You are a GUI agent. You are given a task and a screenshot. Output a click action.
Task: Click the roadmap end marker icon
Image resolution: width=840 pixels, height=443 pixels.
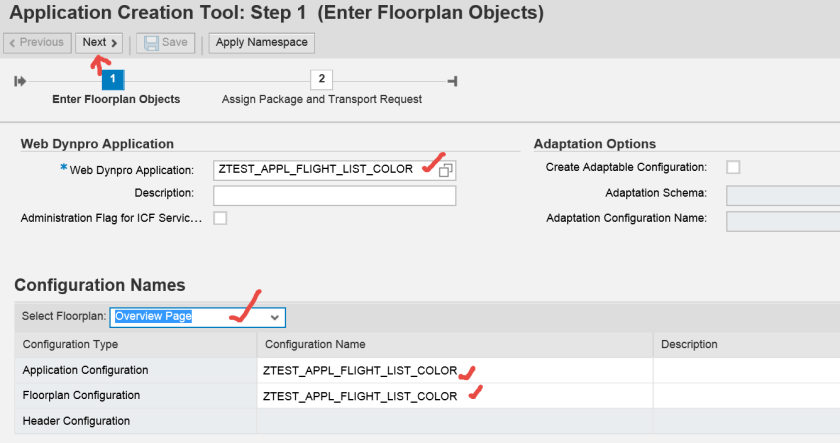(452, 80)
